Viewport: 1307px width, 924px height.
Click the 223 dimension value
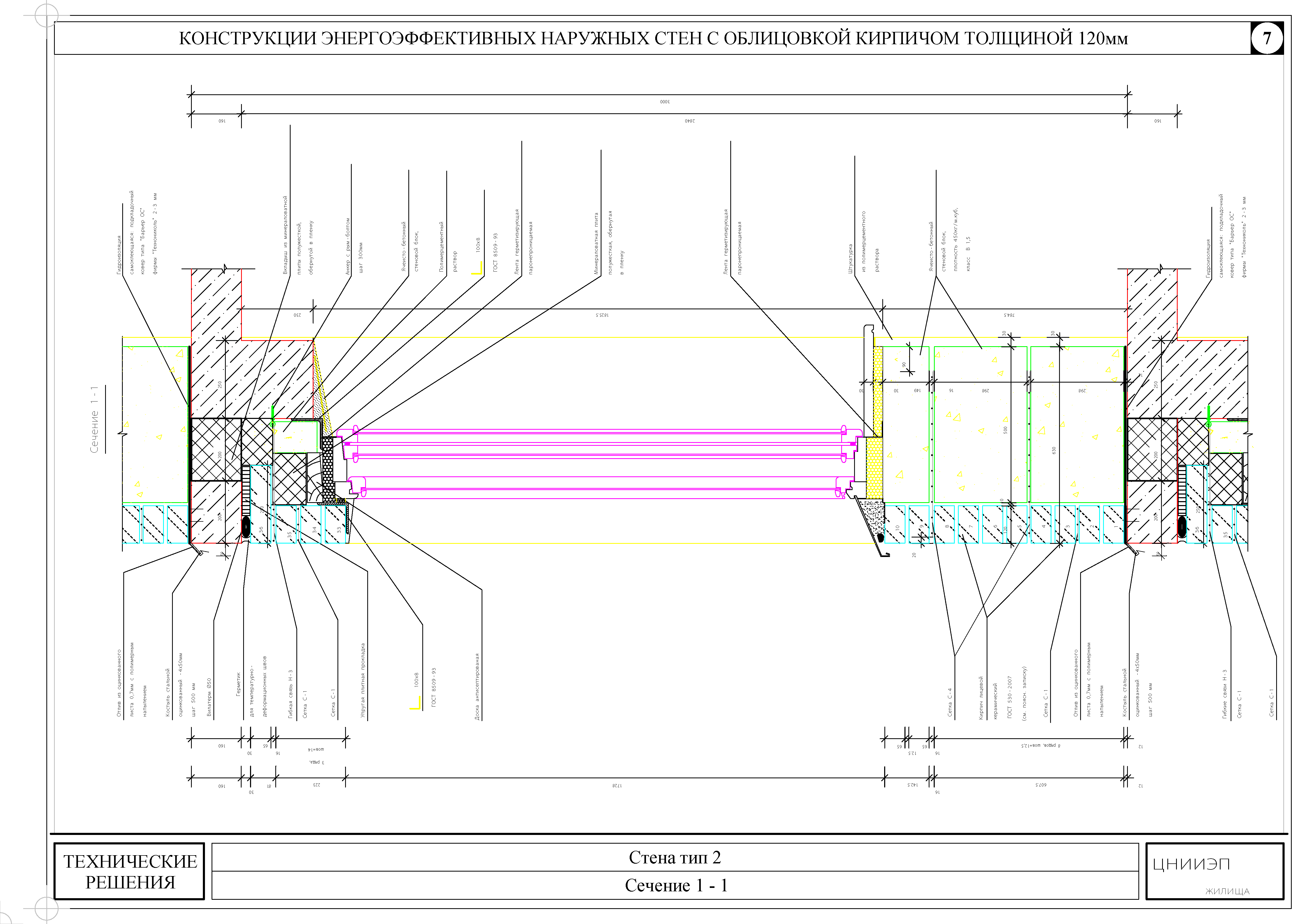316,786
